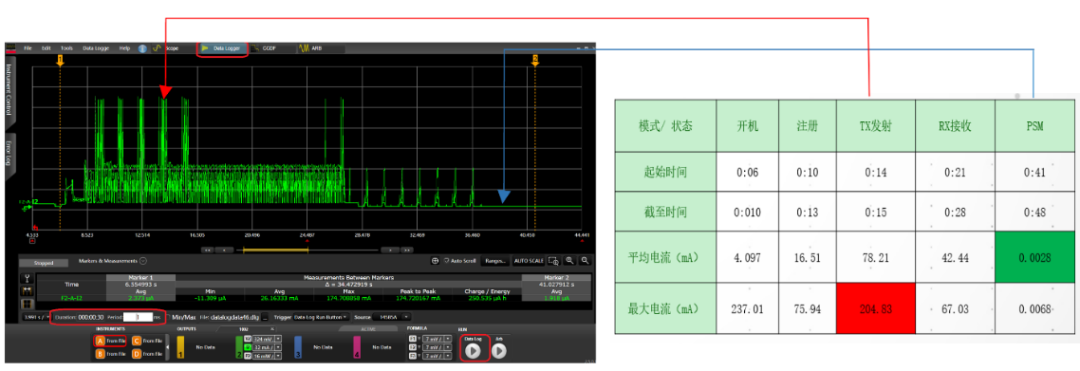
Task: Toggle the Min/Max checkbox
Action: tap(168, 317)
